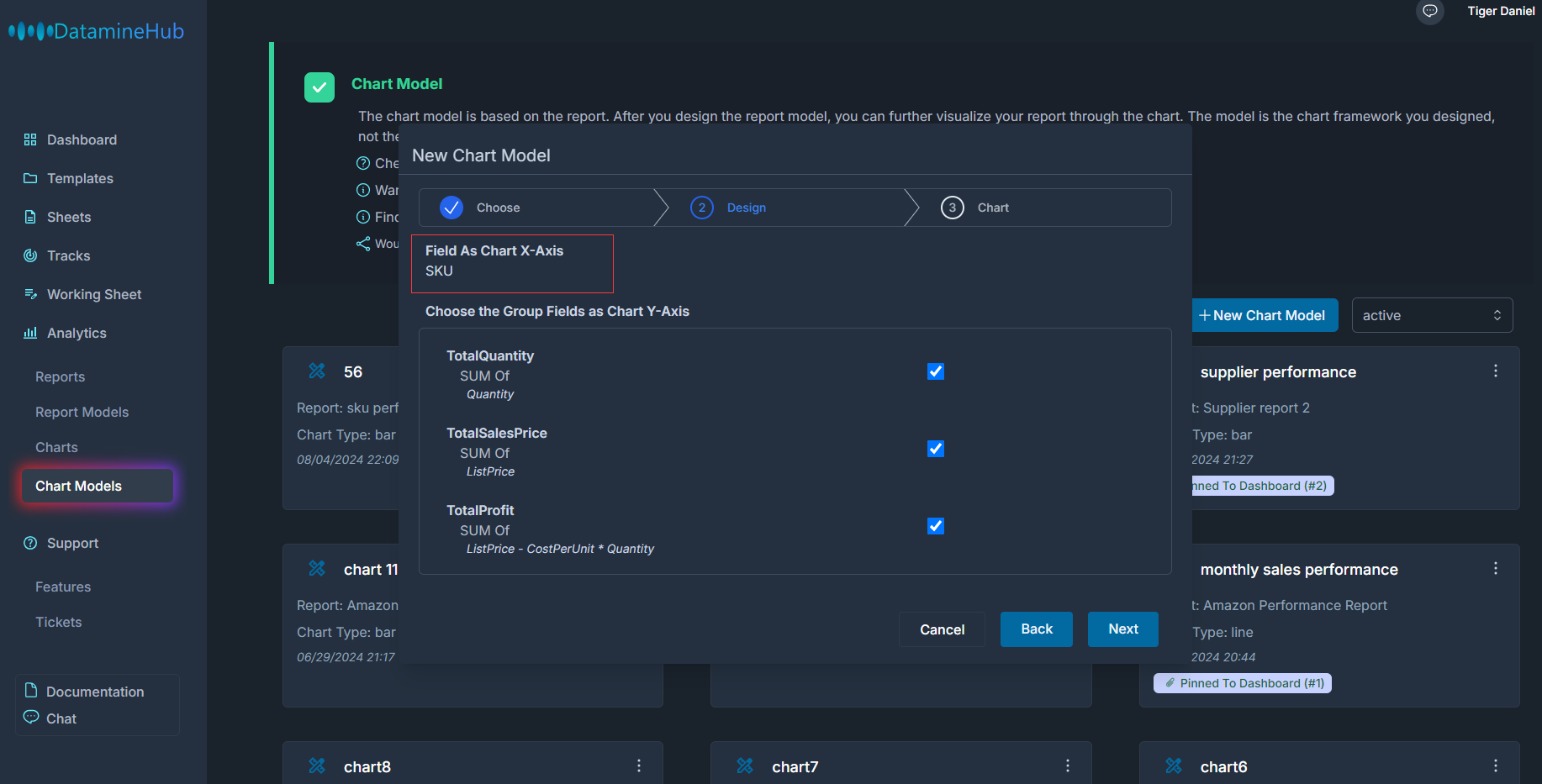
Task: Open Features under Support
Action: [63, 587]
